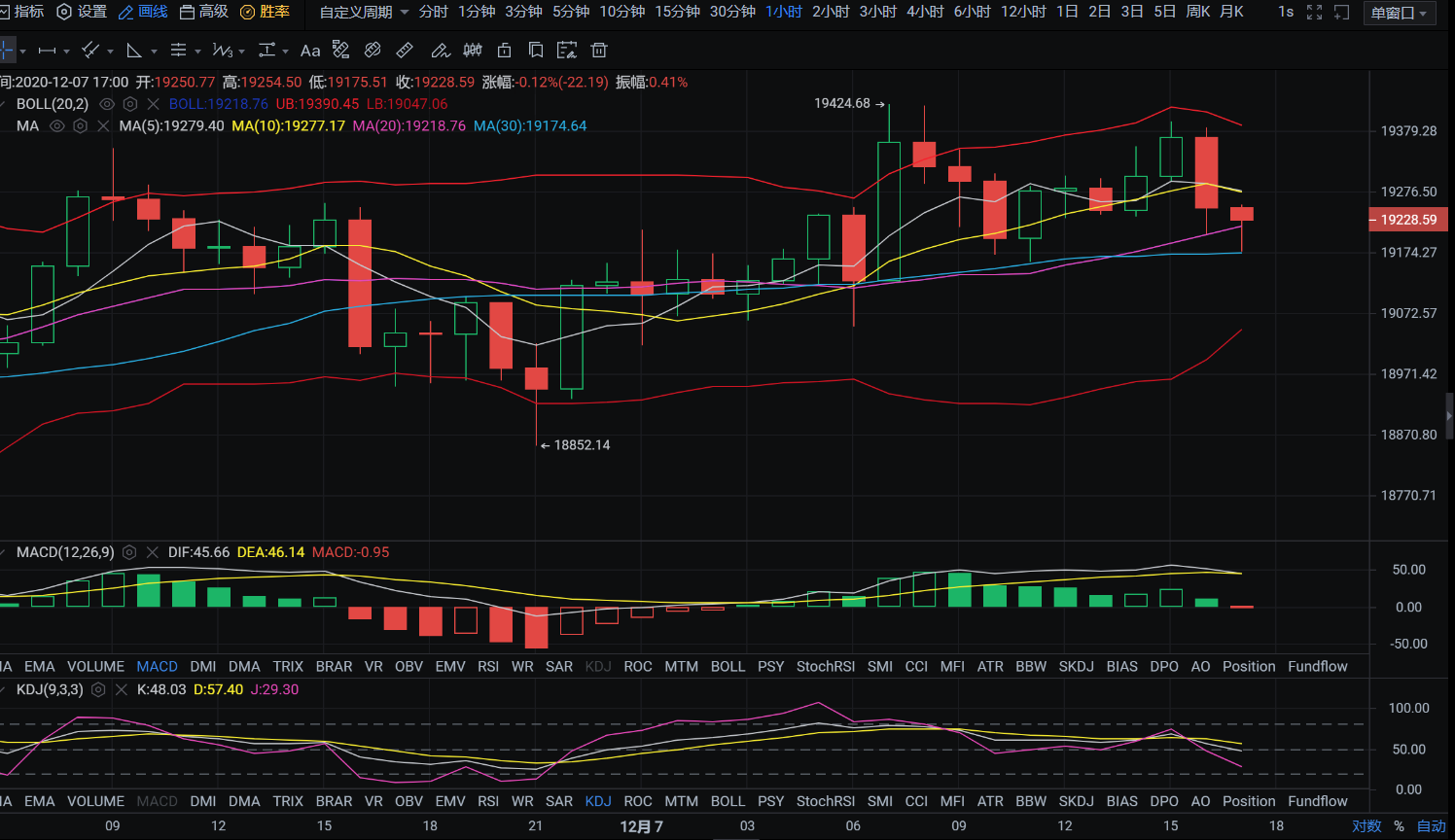The height and width of the screenshot is (840, 1455).
Task: Toggle 对数 logarithmic scale
Action: [x=1366, y=825]
